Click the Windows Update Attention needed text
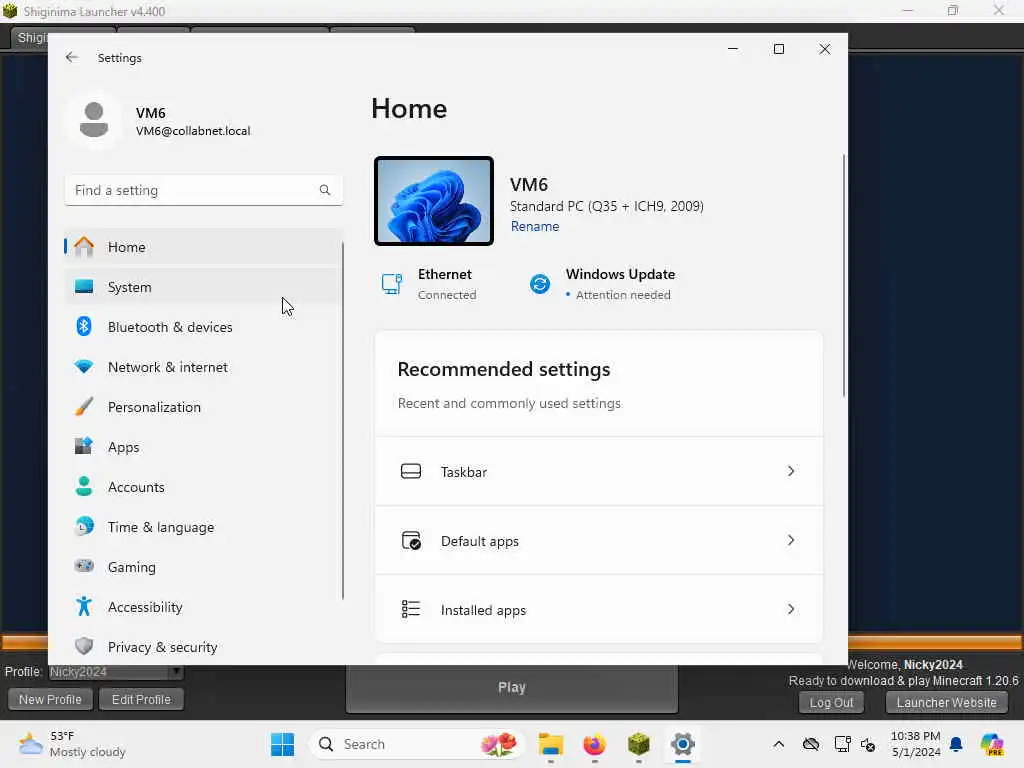The width and height of the screenshot is (1024, 768). coord(623,295)
